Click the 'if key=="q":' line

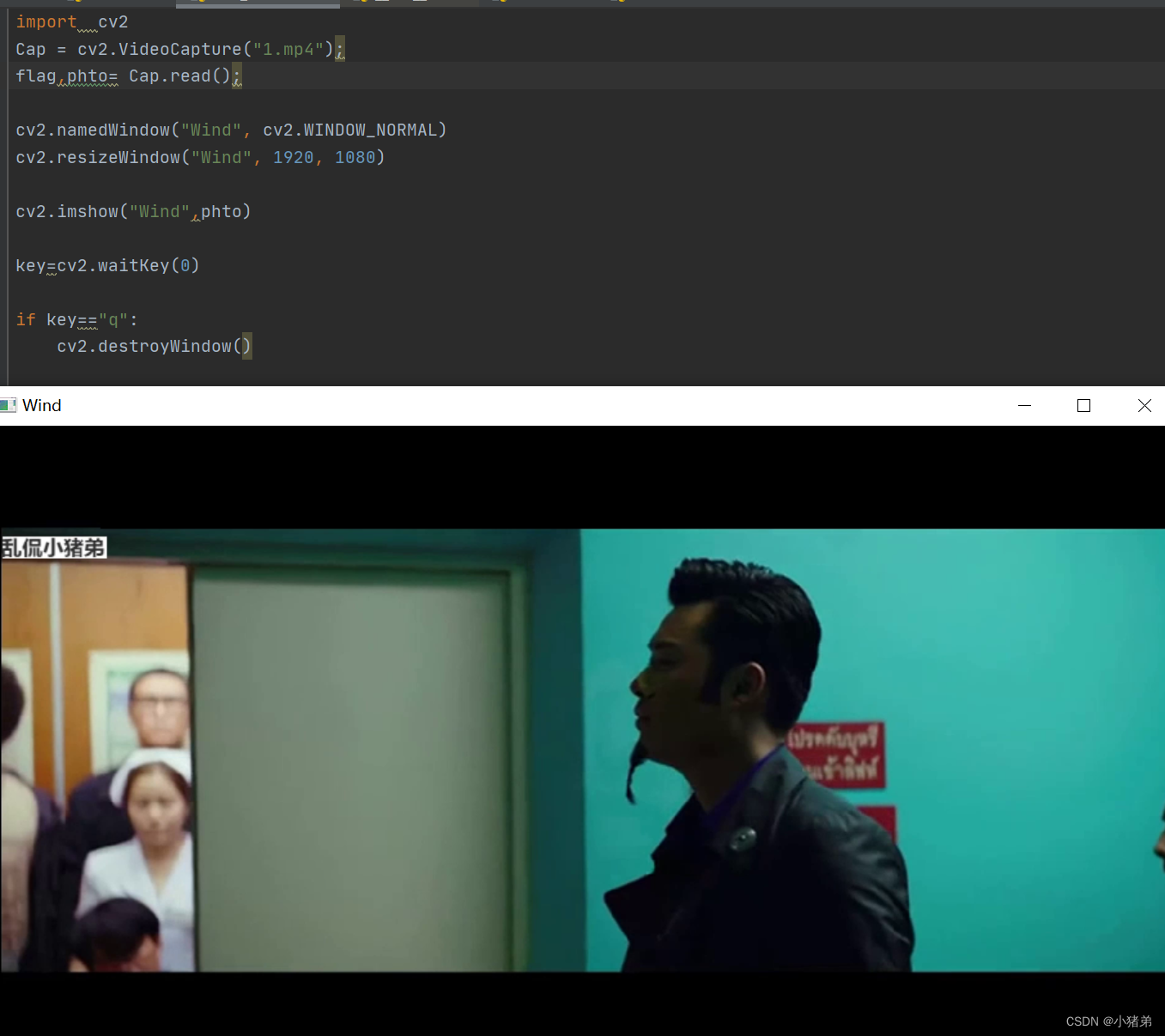[77, 320]
